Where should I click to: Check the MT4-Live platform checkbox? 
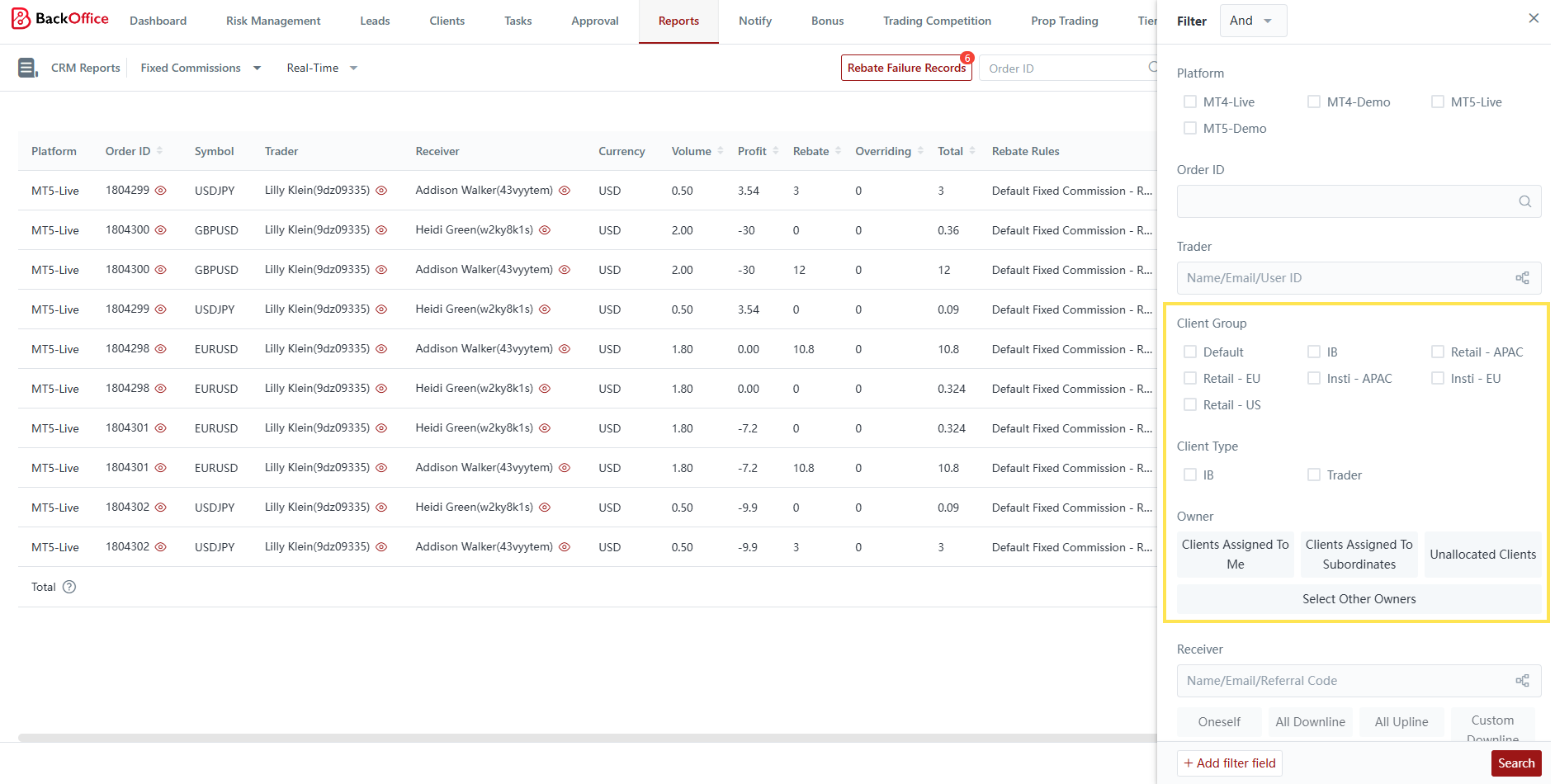coord(1190,102)
